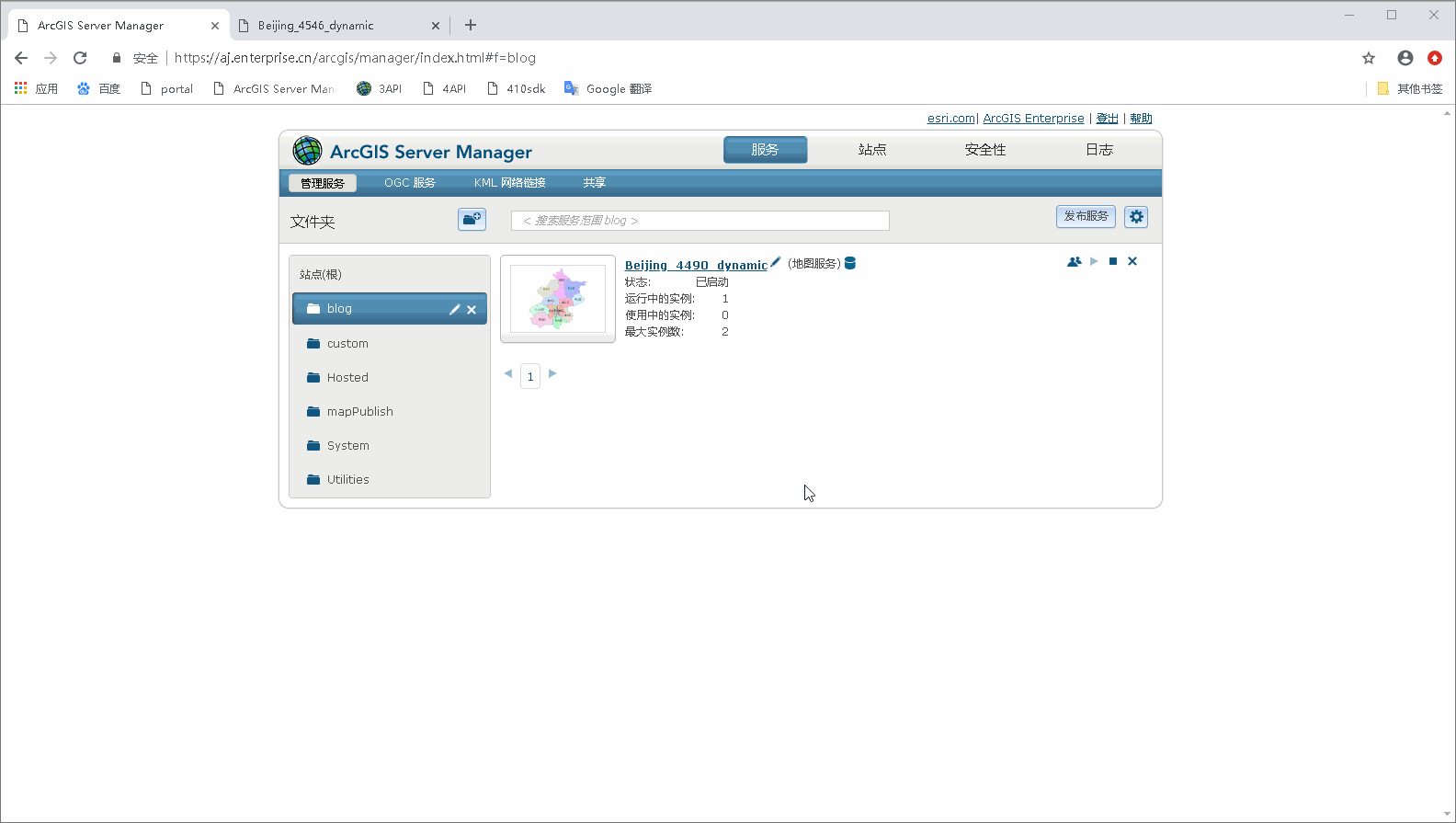Open the 其他书签 folder
The width and height of the screenshot is (1456, 823).
coord(1409,88)
